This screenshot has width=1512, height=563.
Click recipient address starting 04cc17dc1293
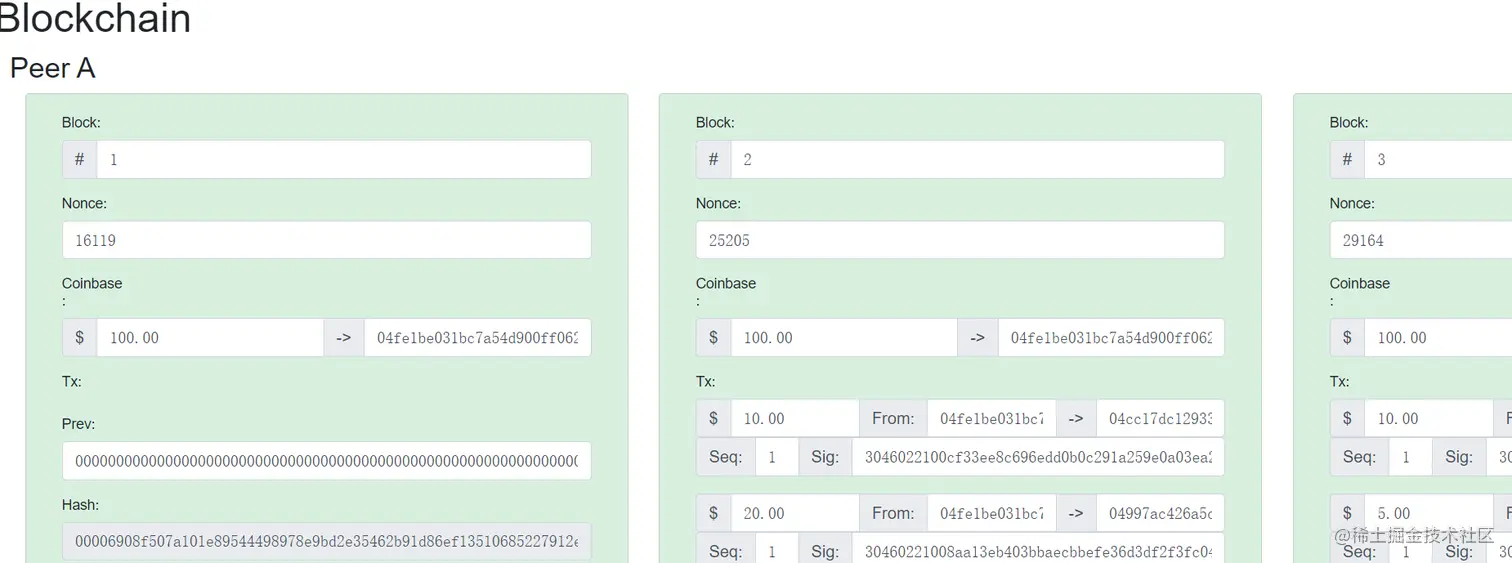point(1160,418)
